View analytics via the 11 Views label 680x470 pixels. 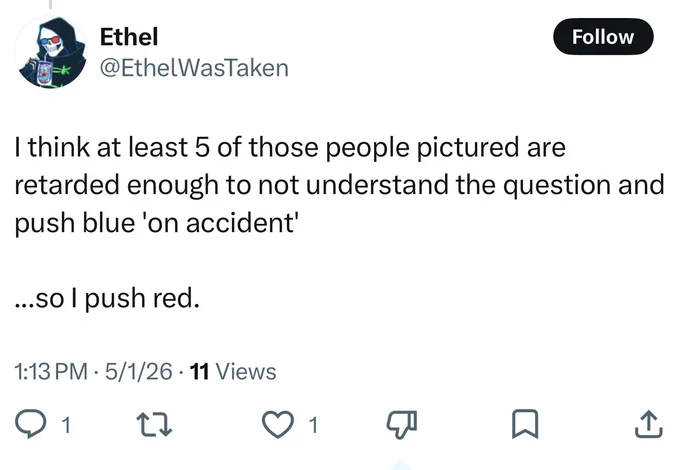233,372
